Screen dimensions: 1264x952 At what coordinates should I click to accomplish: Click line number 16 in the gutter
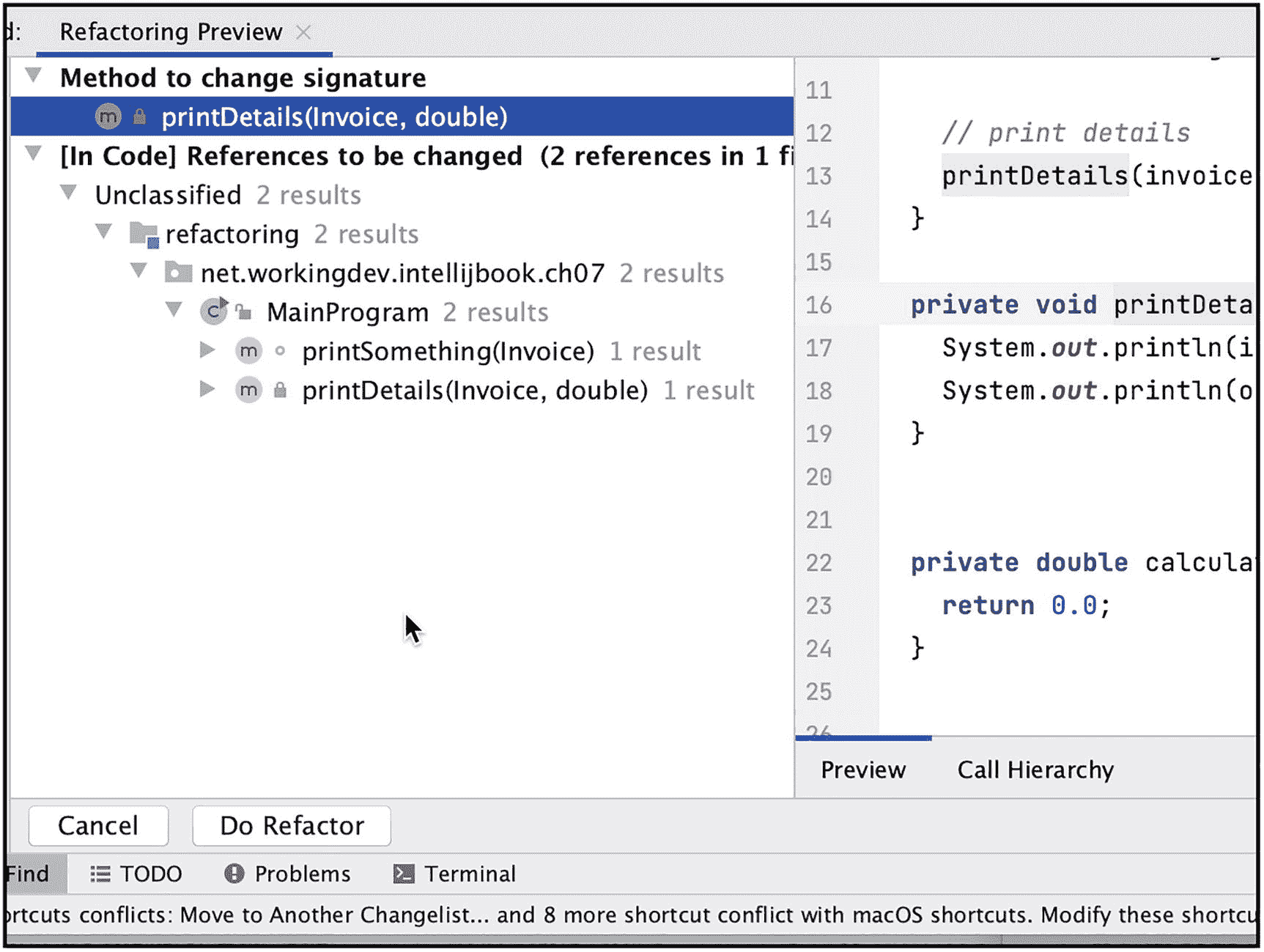click(x=819, y=305)
